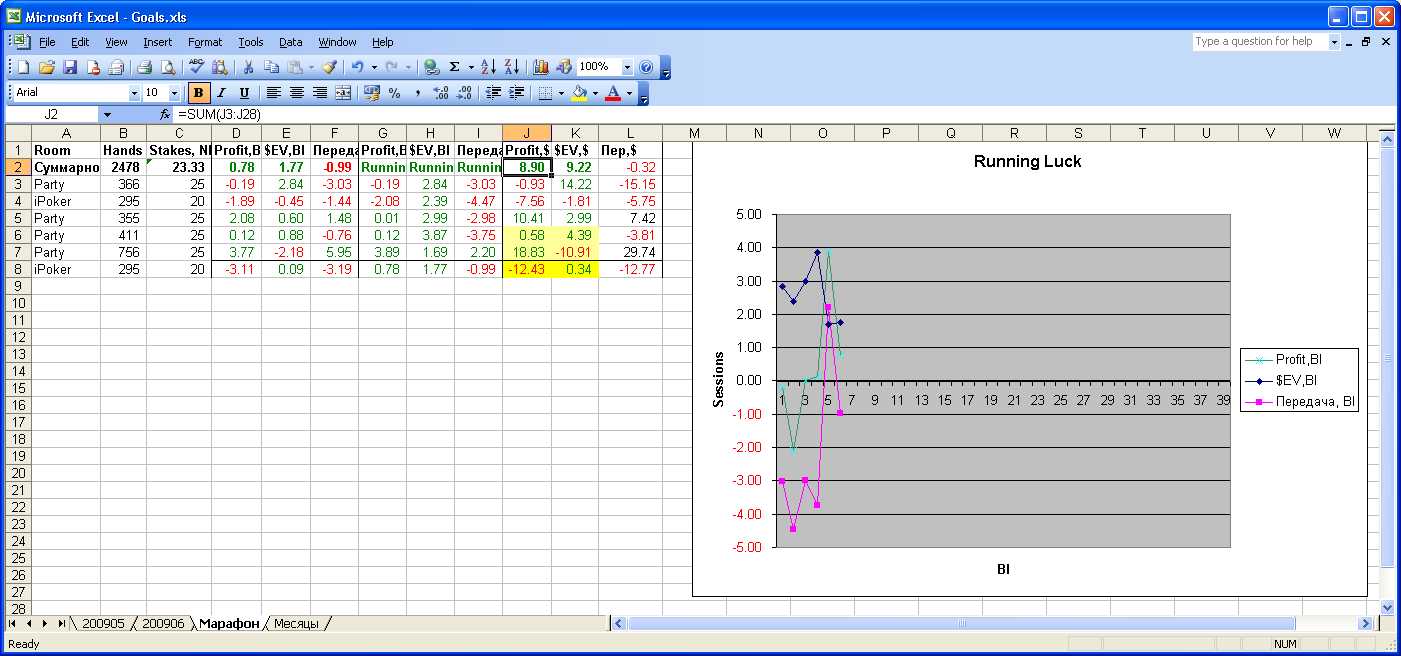This screenshot has height=656, width=1401.
Task: Toggle Italic formatting
Action: click(221, 93)
